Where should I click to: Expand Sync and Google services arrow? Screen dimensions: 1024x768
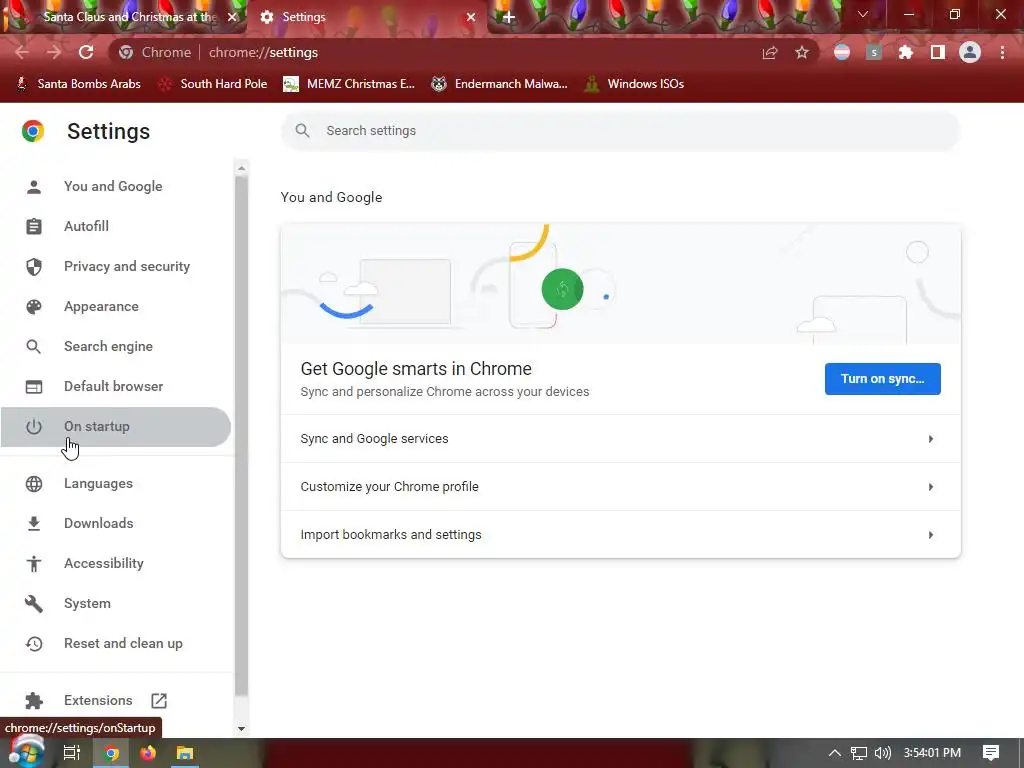(931, 439)
